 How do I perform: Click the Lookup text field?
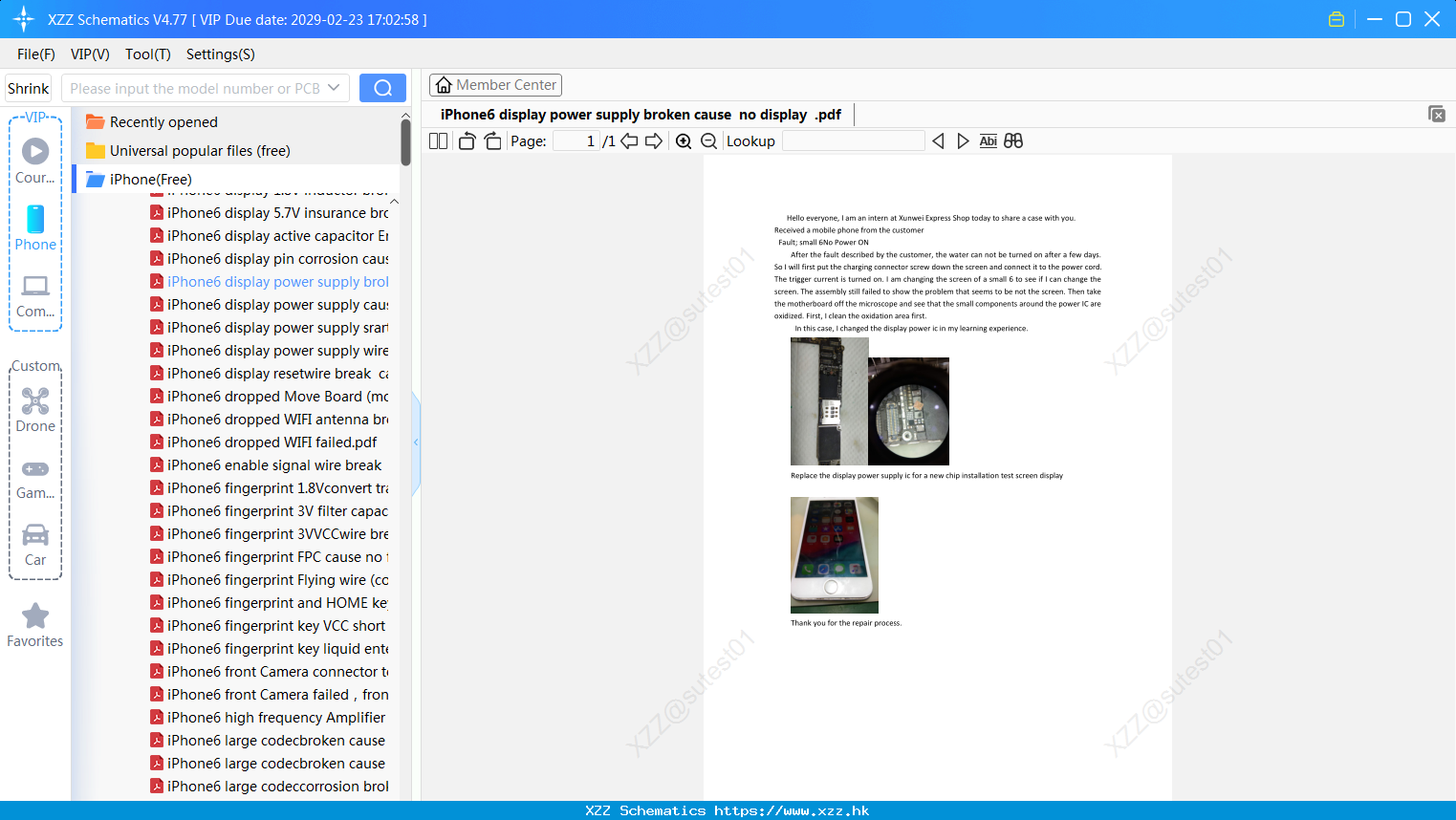tap(853, 141)
